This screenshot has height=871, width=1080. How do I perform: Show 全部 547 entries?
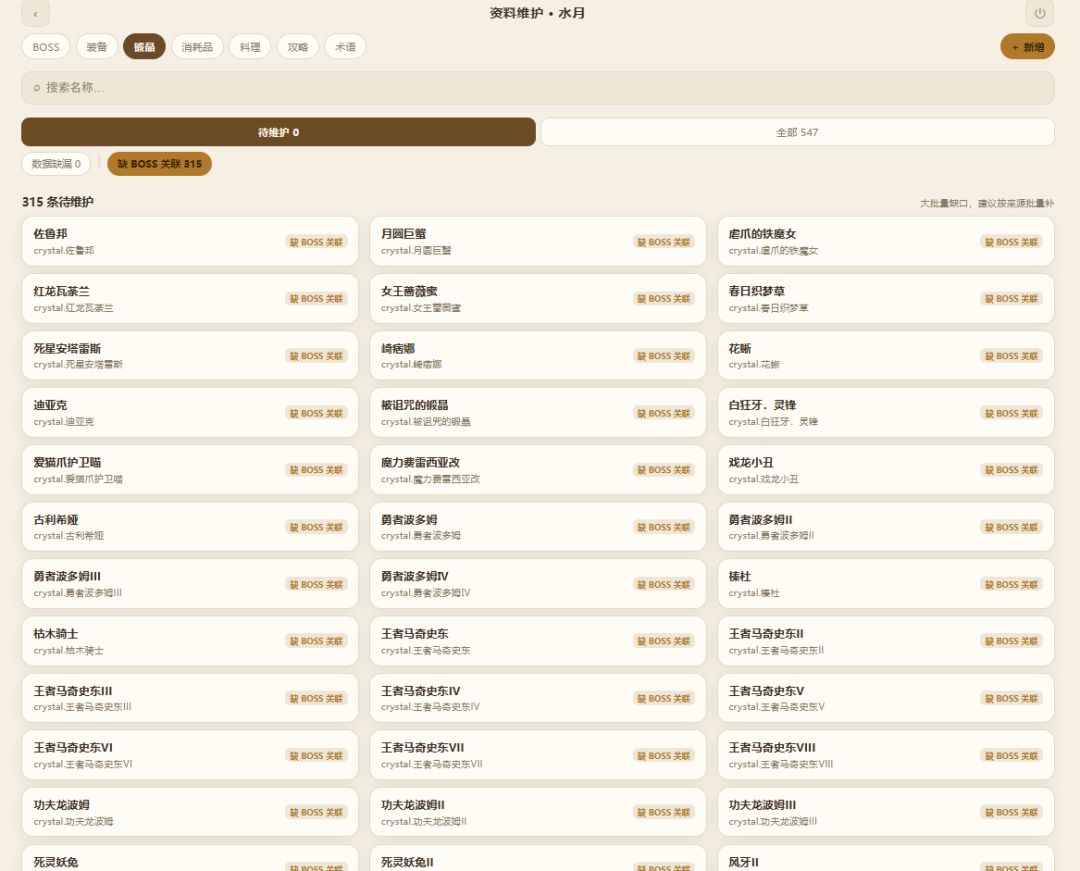pos(797,132)
